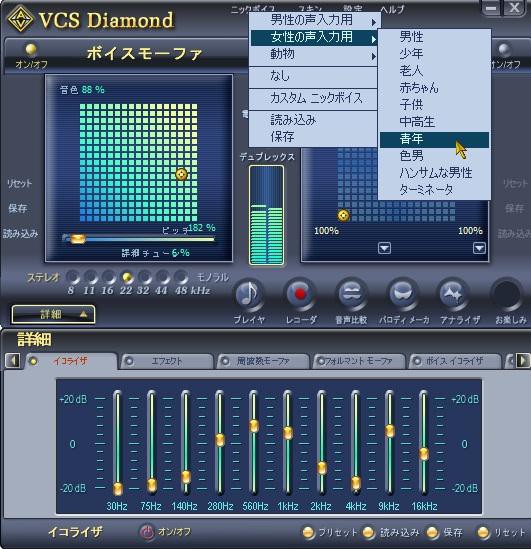Image resolution: width=531 pixels, height=549 pixels.
Task: Toggle the イコライザ power on/off icon
Action: click(x=147, y=532)
